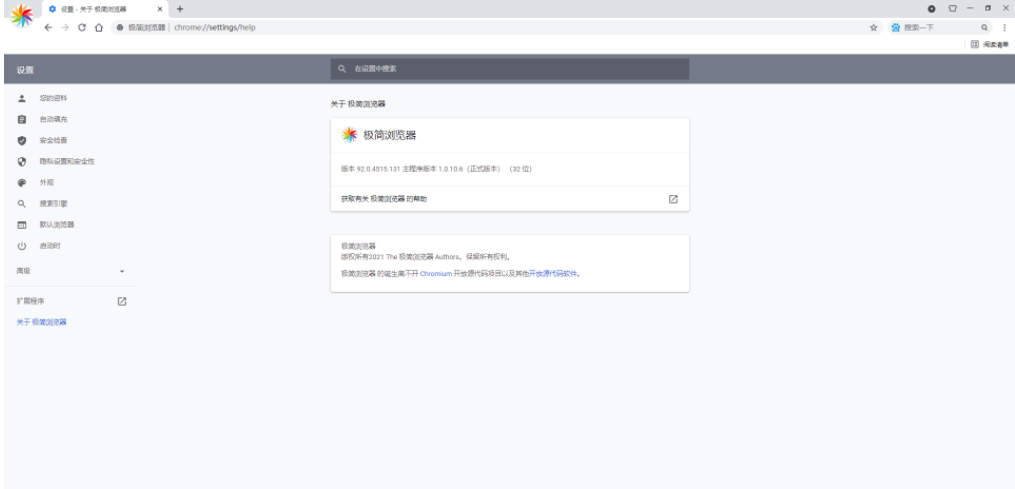
Task: Click the 版权所有2021 copyright text
Action: [x=426, y=256]
